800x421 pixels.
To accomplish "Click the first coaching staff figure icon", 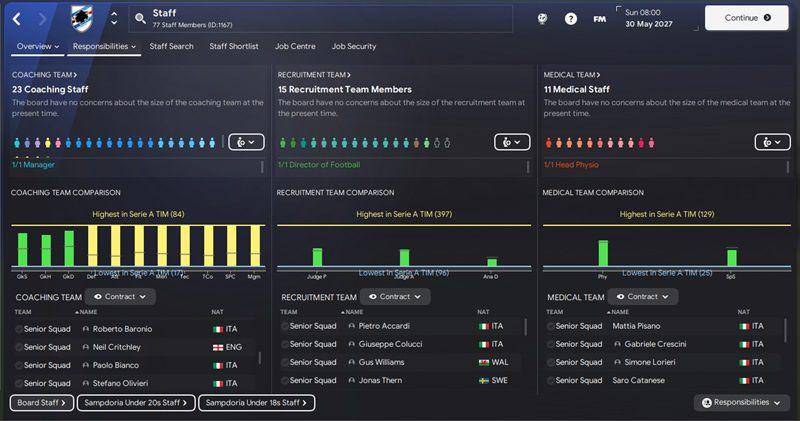I will tap(17, 143).
